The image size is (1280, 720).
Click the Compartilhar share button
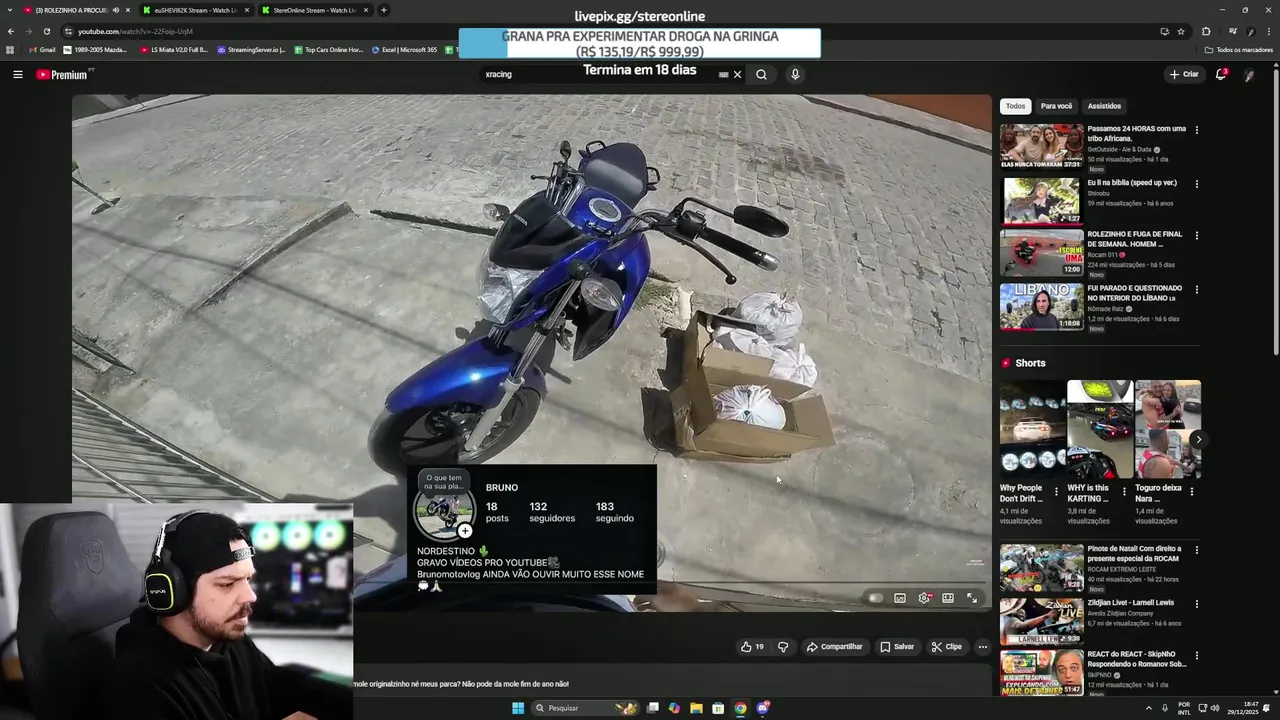(835, 647)
